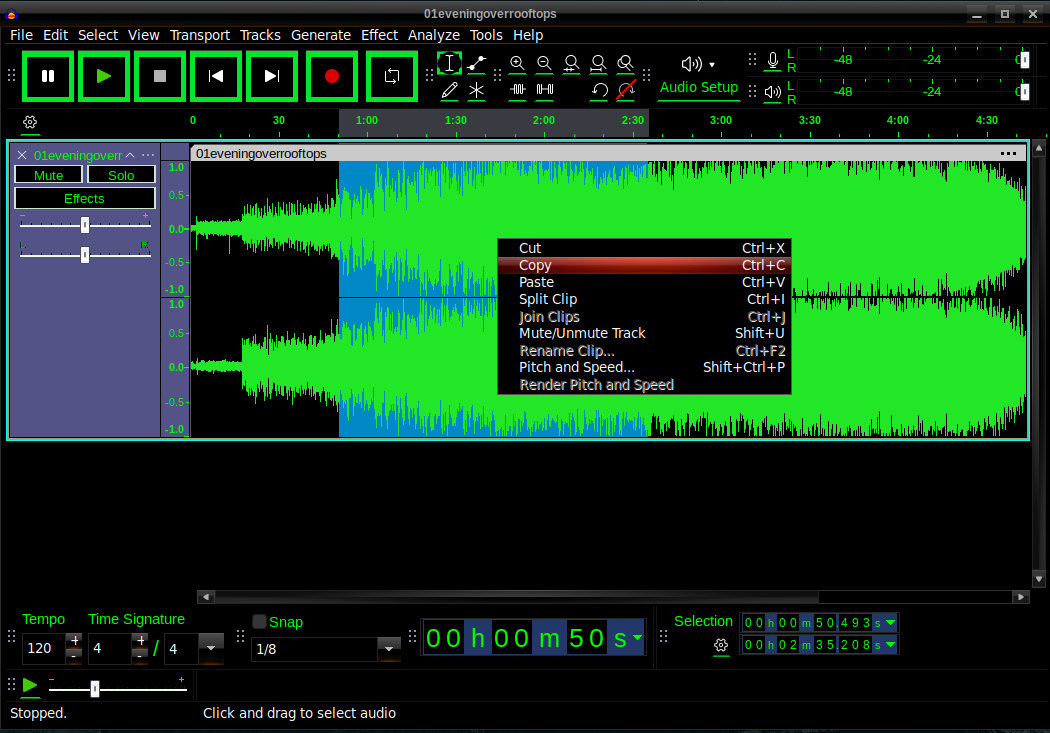Click the horizontal scrollbar right arrow

coord(1021,596)
